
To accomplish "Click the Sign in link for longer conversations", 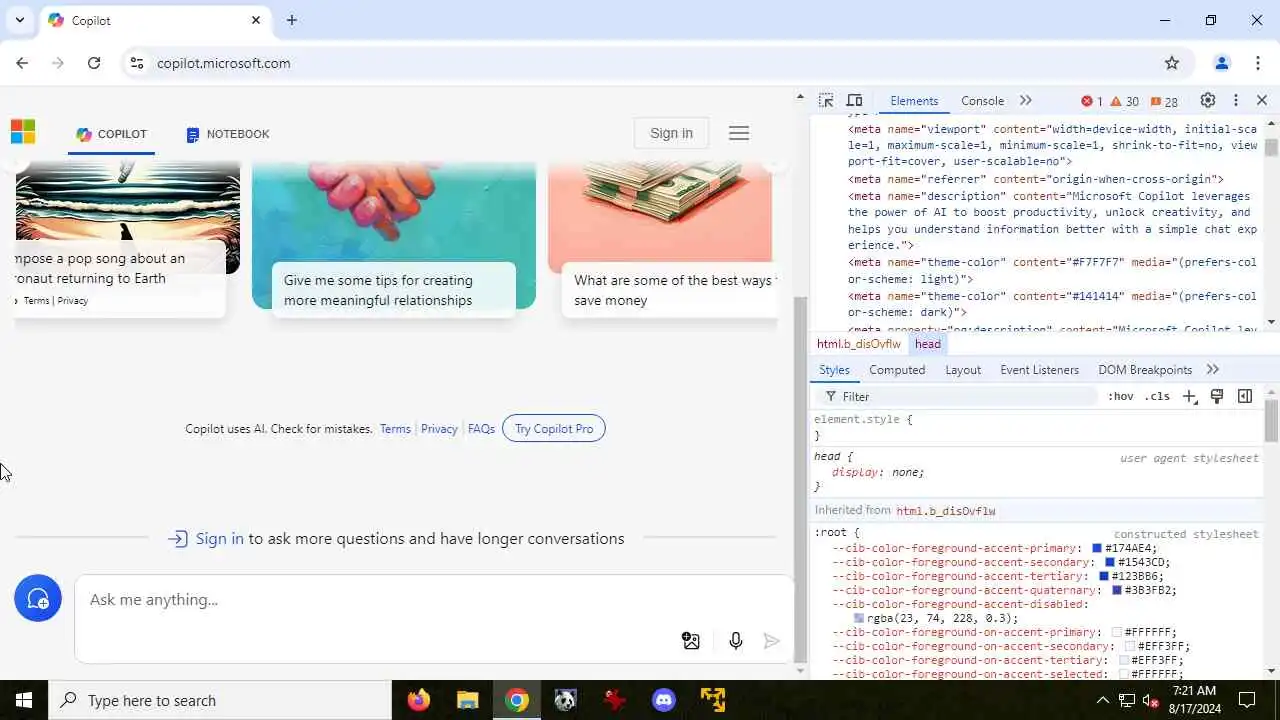I will pos(219,539).
